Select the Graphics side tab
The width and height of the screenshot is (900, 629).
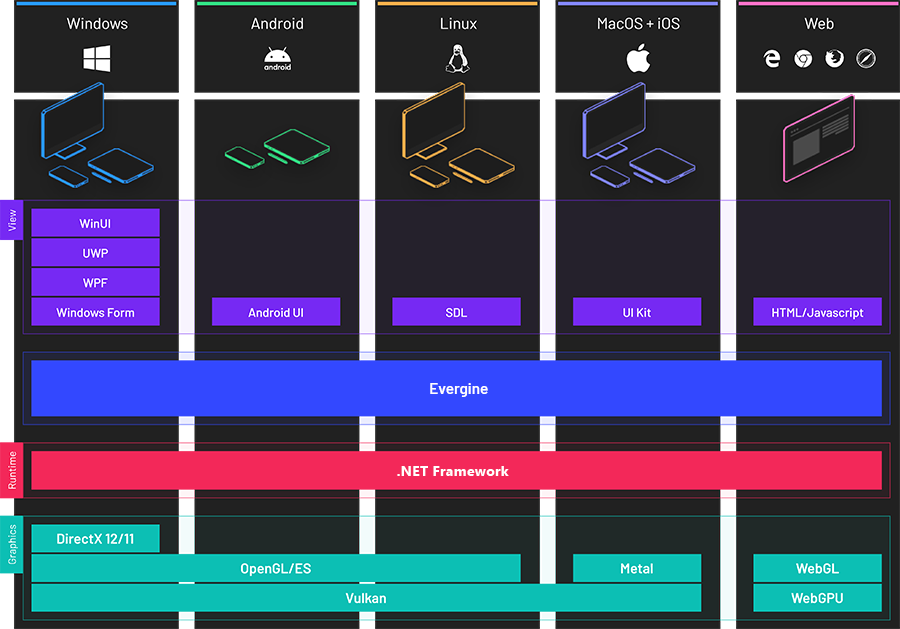click(12, 544)
